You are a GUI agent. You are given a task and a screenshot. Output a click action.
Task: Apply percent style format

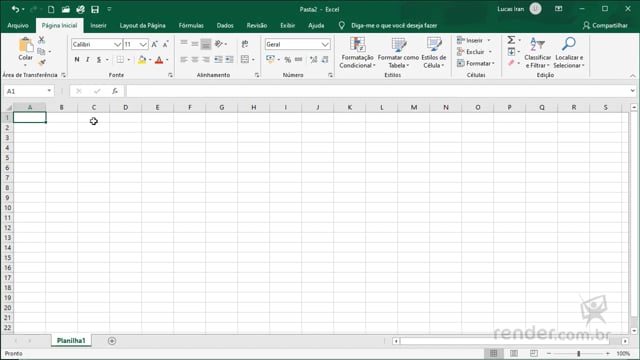coord(288,60)
